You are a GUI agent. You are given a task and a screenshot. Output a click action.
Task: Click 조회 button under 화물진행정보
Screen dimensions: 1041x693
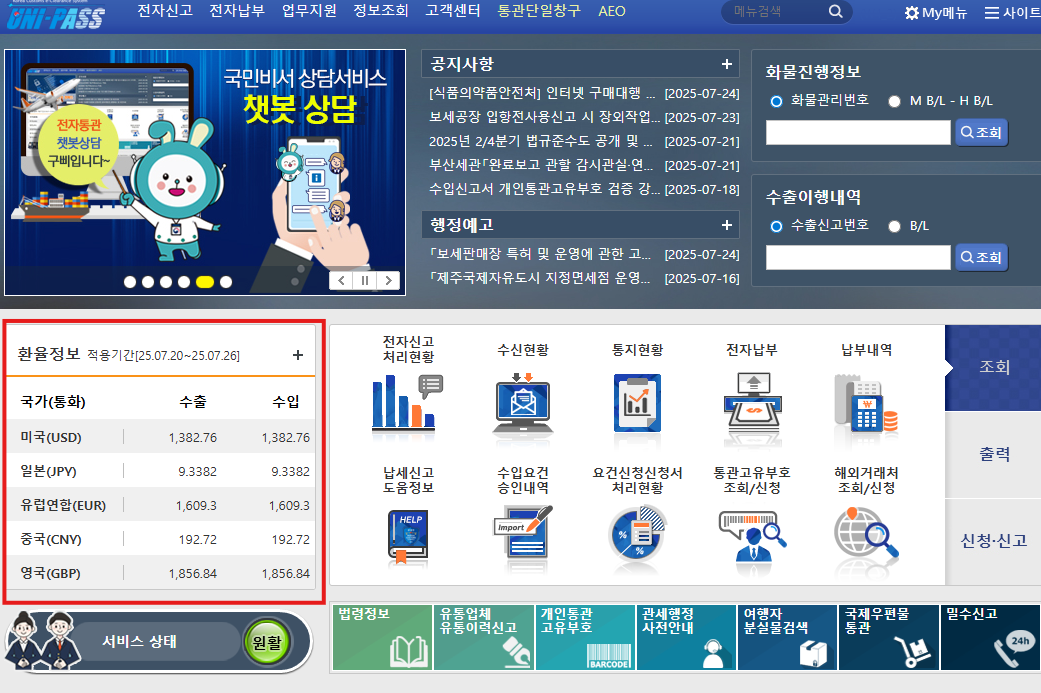point(981,132)
